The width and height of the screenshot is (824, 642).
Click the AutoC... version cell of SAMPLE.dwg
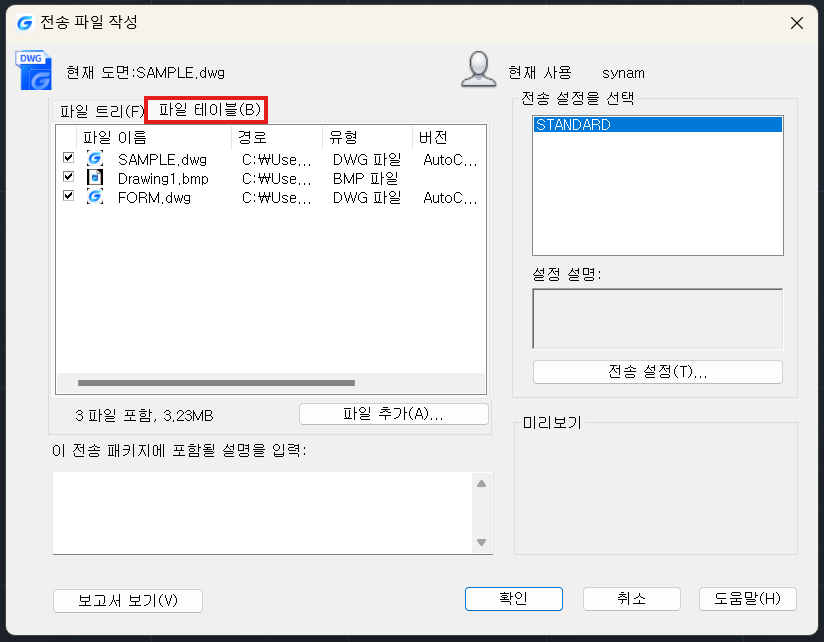point(450,160)
